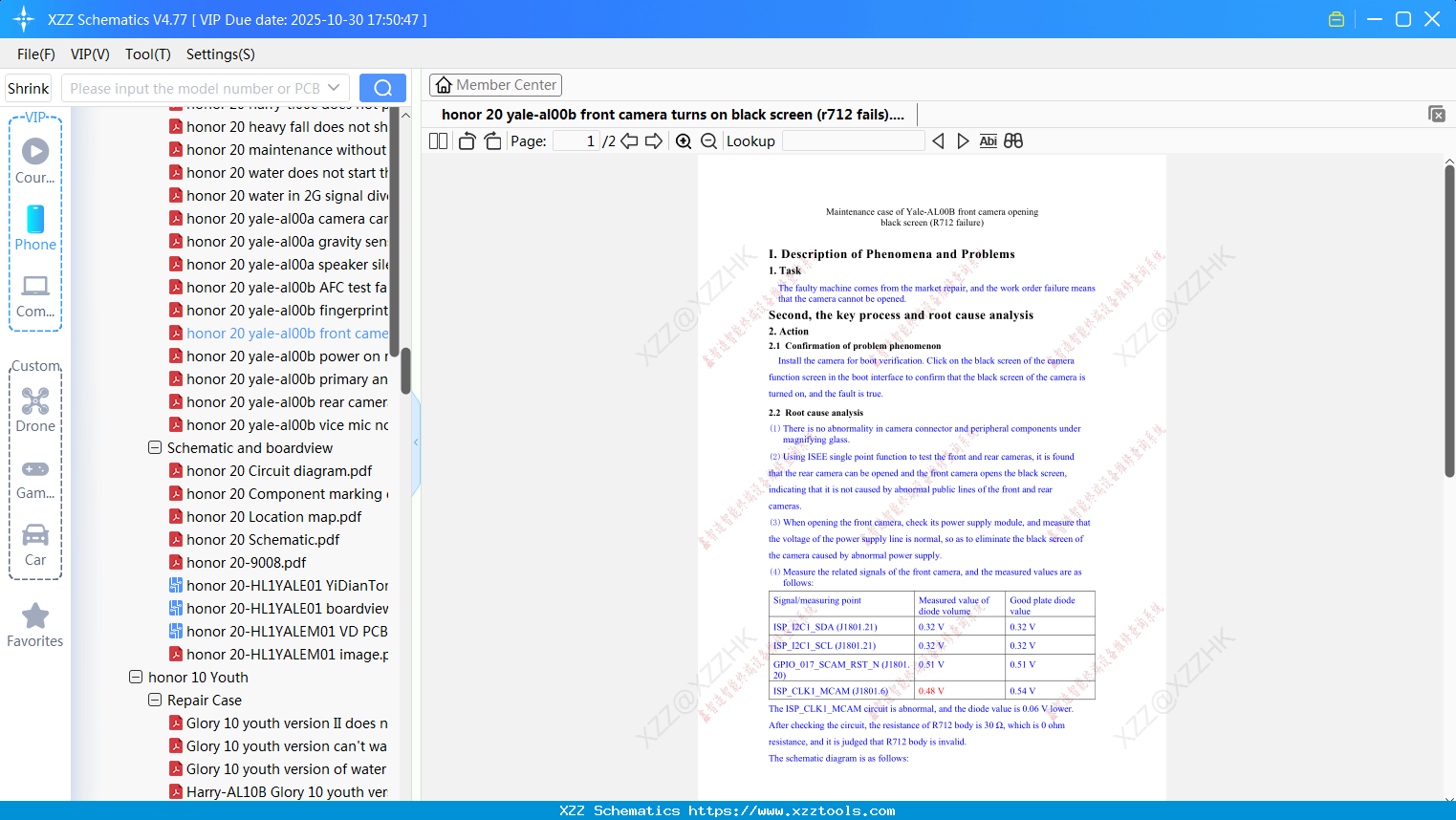Find previous lookup match
This screenshot has width=1456, height=820.
pyautogui.click(x=939, y=141)
